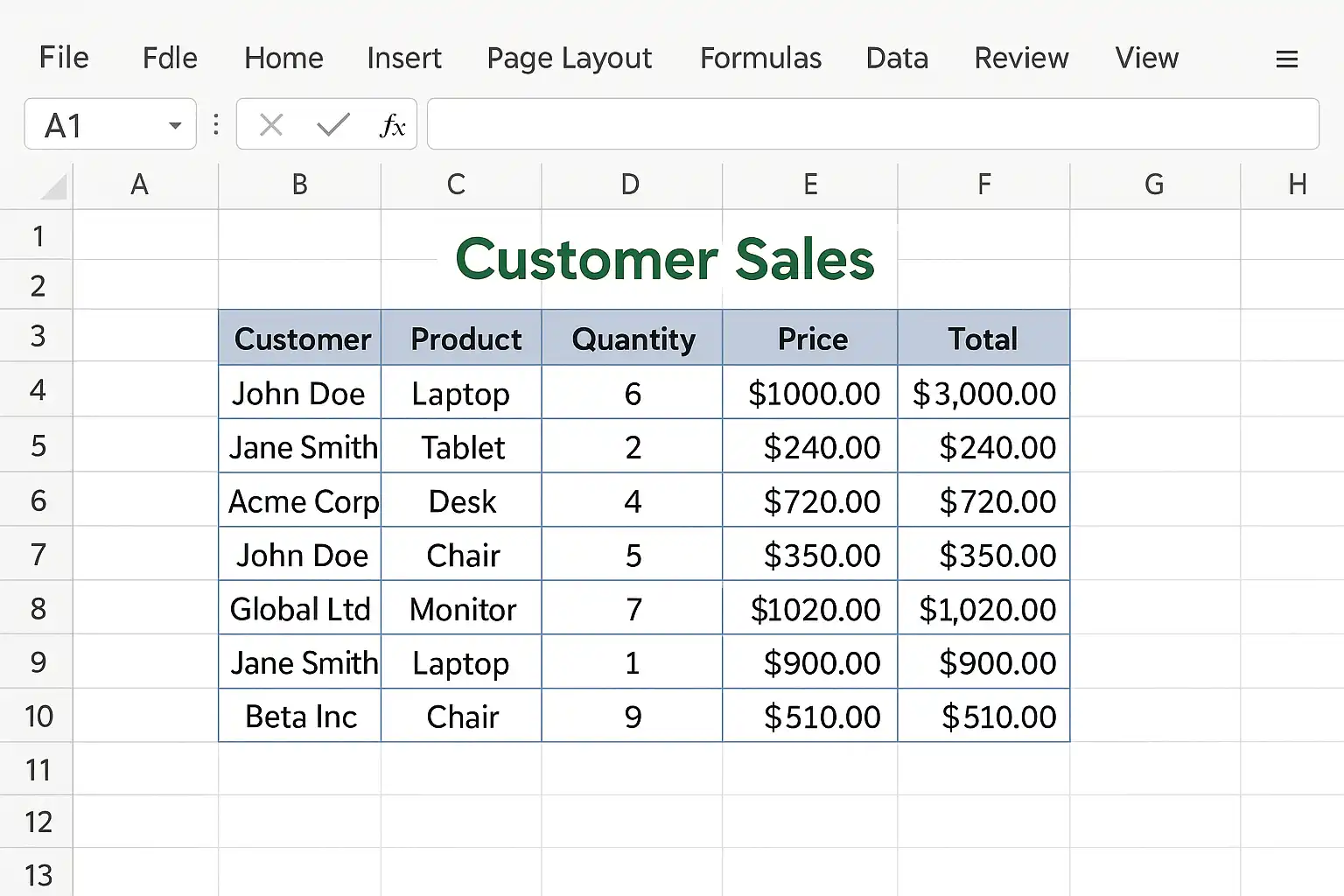1344x896 pixels.
Task: Click the Customer header cell
Action: [x=302, y=339]
